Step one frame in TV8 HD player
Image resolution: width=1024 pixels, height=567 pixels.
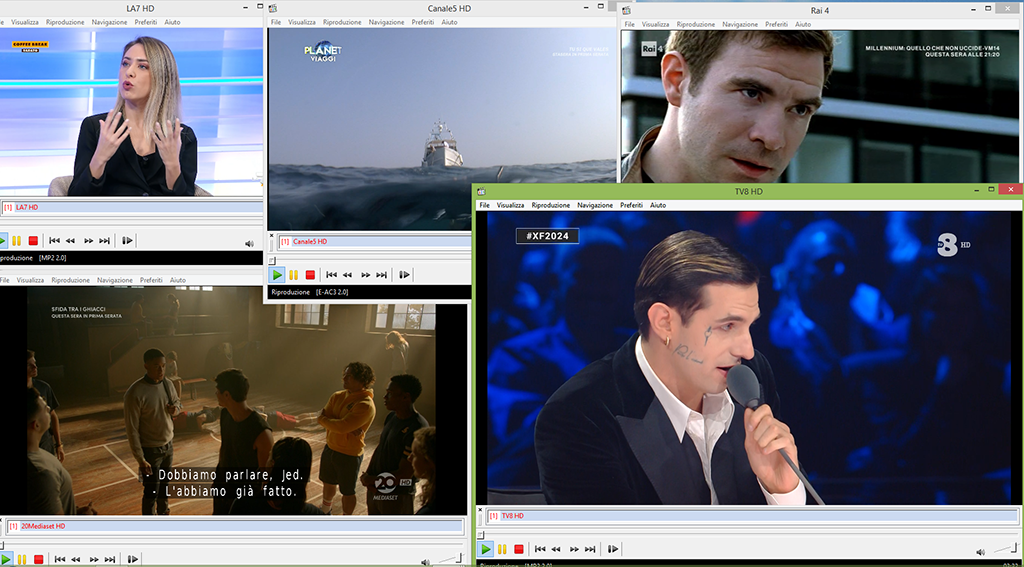click(x=613, y=549)
